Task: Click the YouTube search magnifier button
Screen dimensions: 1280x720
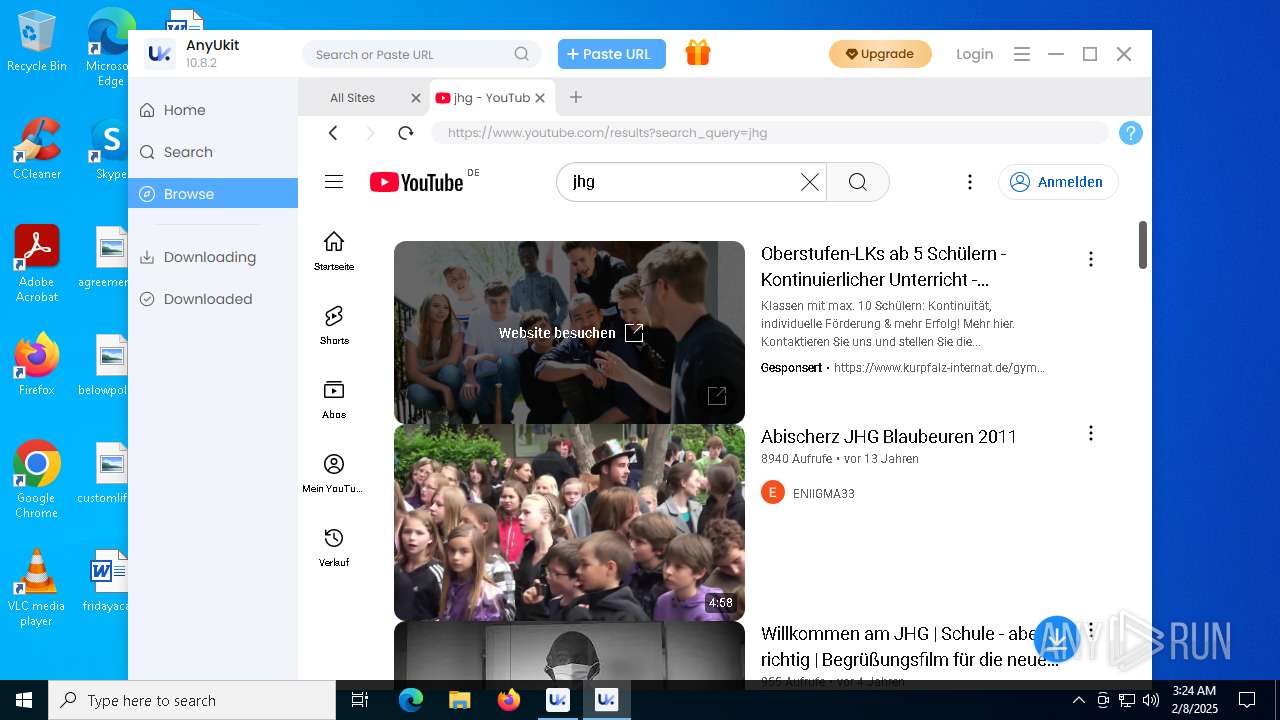Action: [x=857, y=182]
